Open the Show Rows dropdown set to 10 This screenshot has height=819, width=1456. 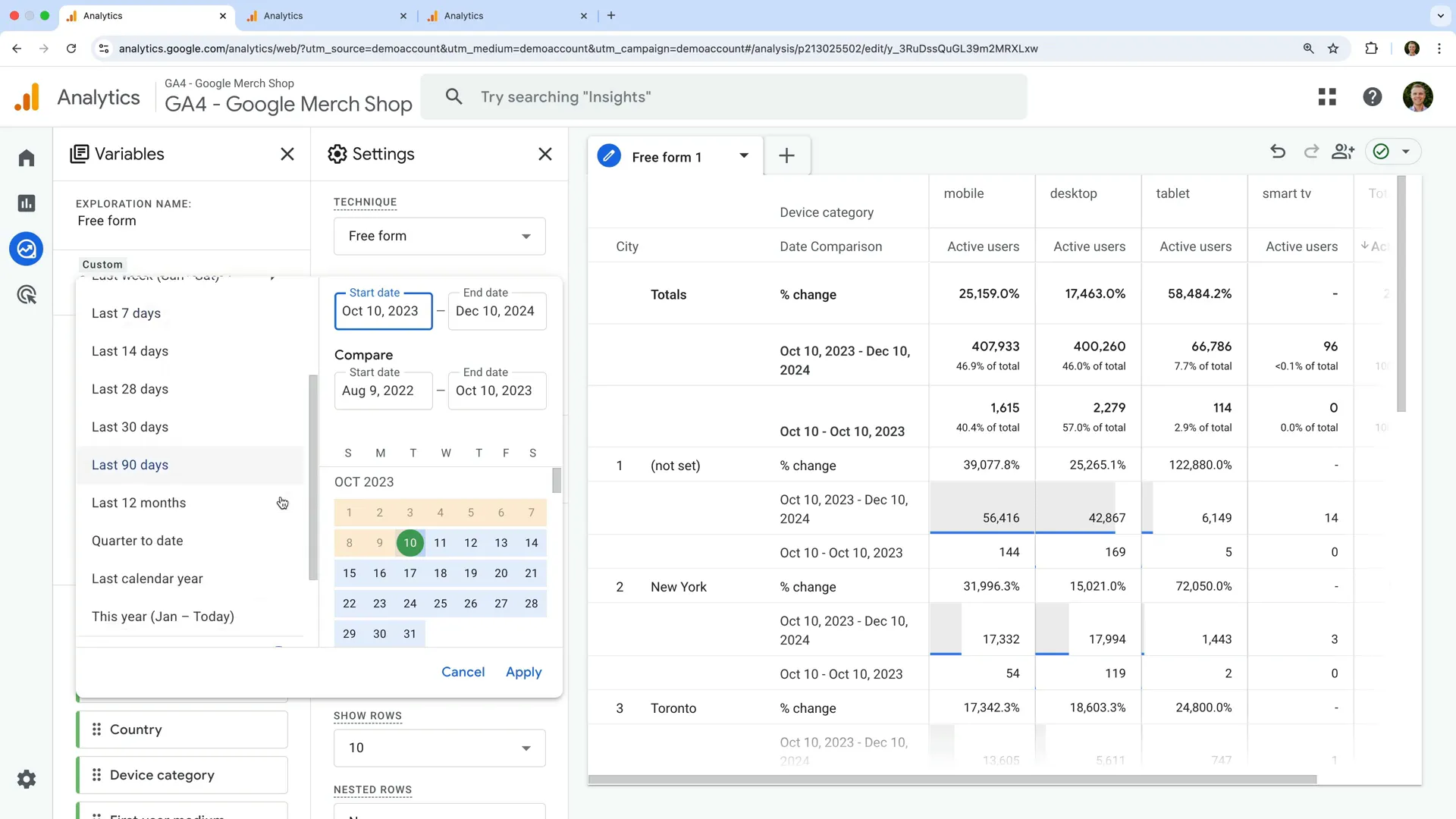coord(439,748)
